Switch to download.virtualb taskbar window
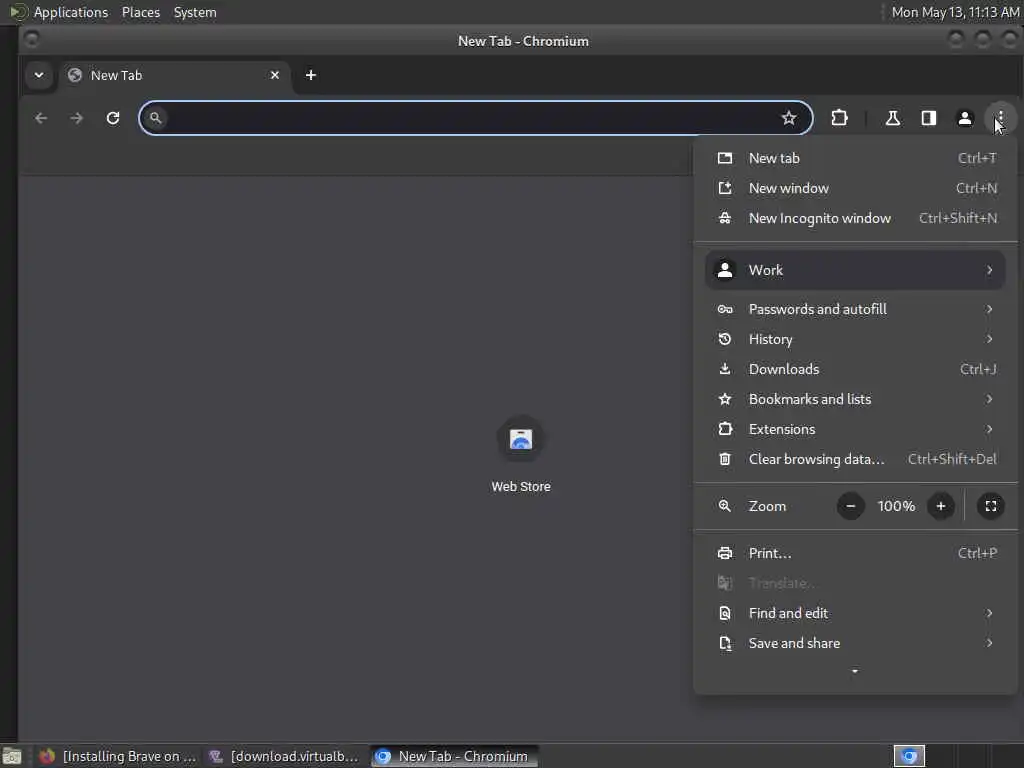1024x768 pixels. coord(284,756)
